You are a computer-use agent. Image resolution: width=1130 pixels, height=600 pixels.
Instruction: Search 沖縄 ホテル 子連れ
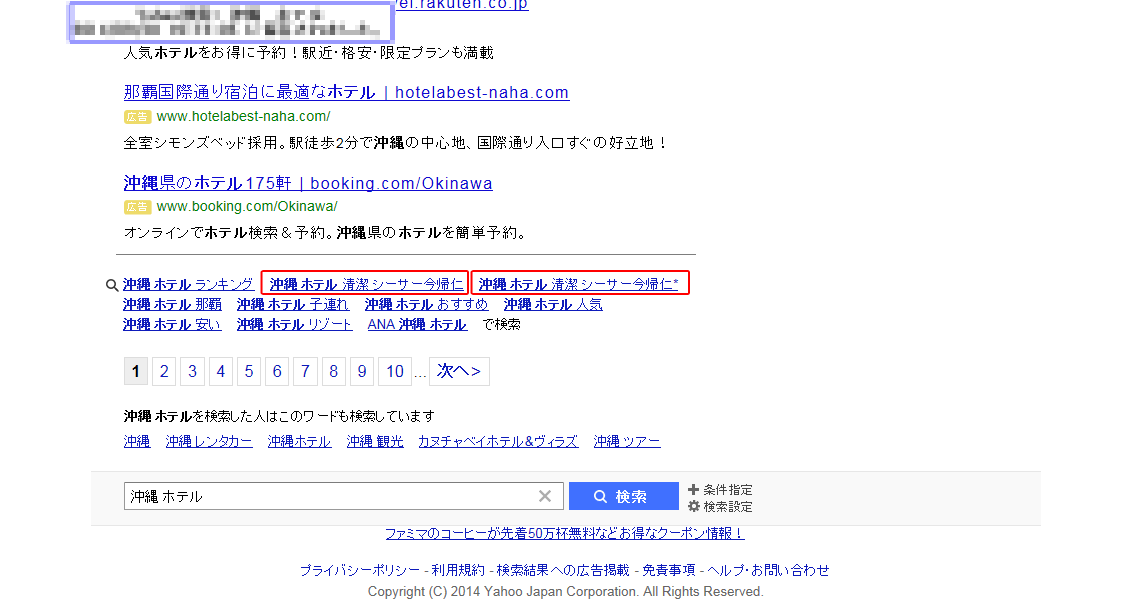293,305
